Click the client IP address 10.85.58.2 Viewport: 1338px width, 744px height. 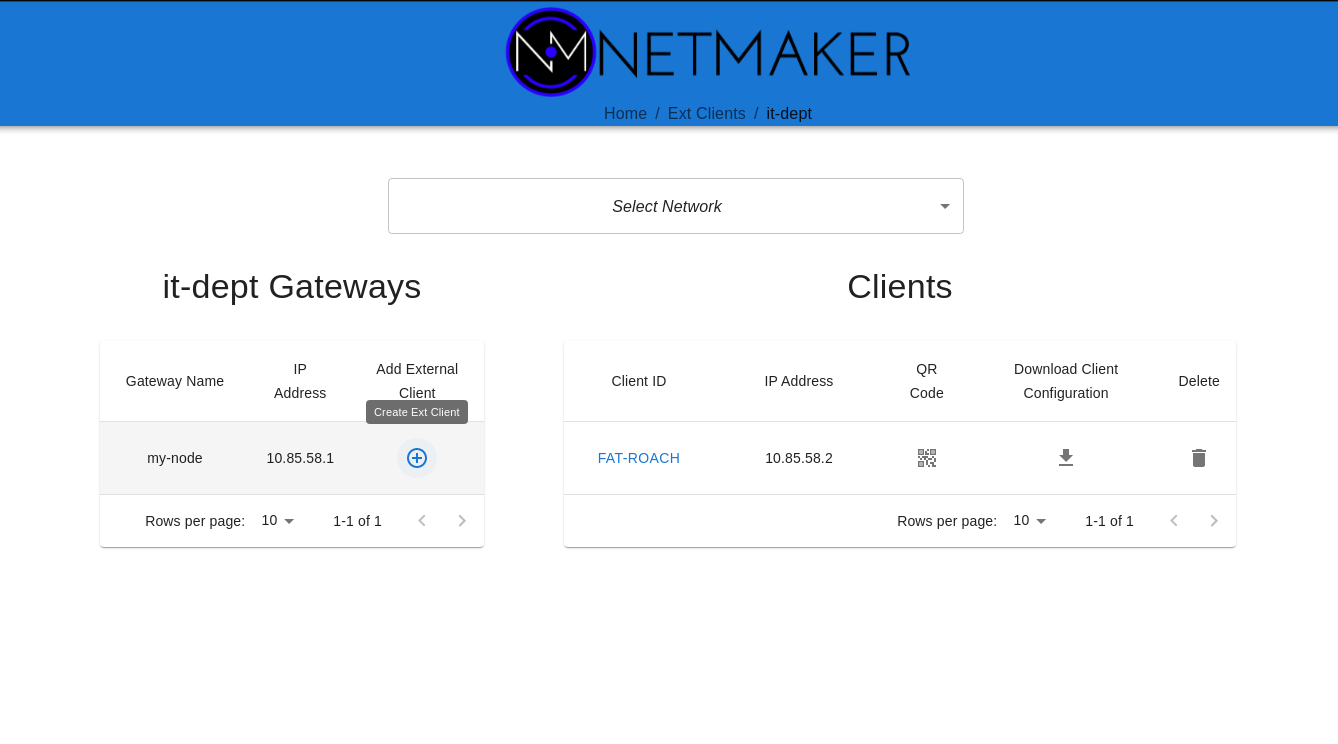[x=798, y=458]
